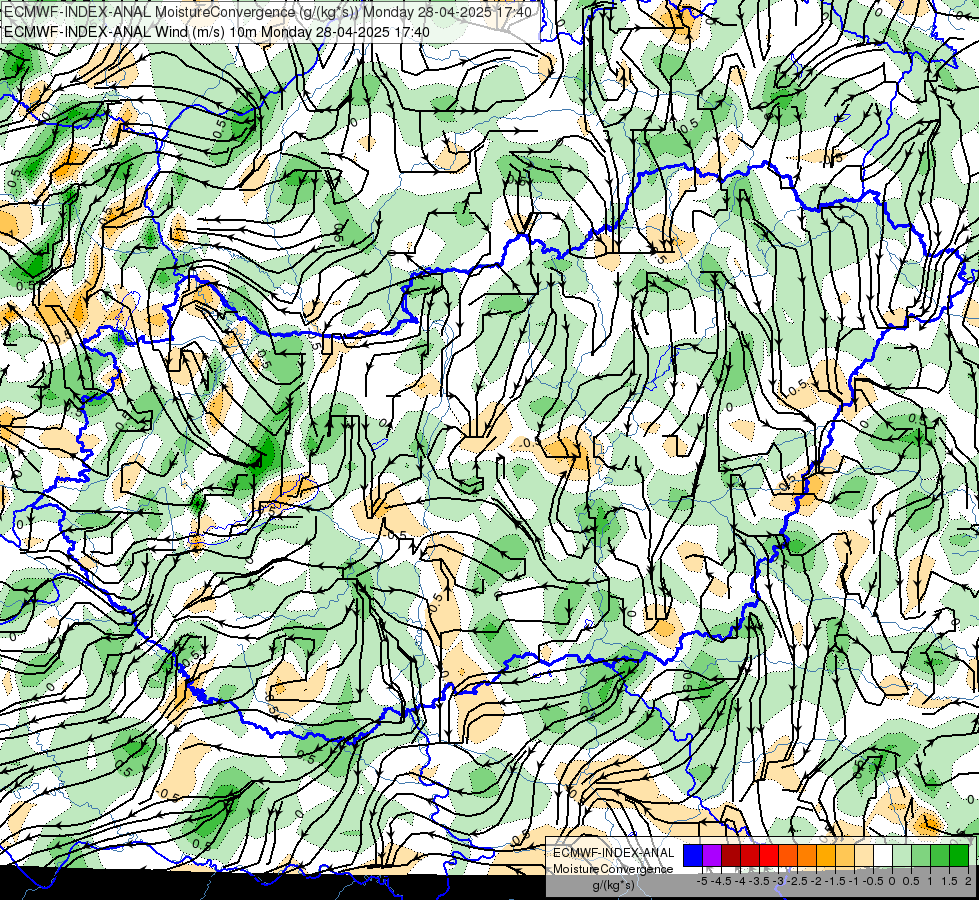Click the orange swatch between -2.5 and -2

click(807, 856)
